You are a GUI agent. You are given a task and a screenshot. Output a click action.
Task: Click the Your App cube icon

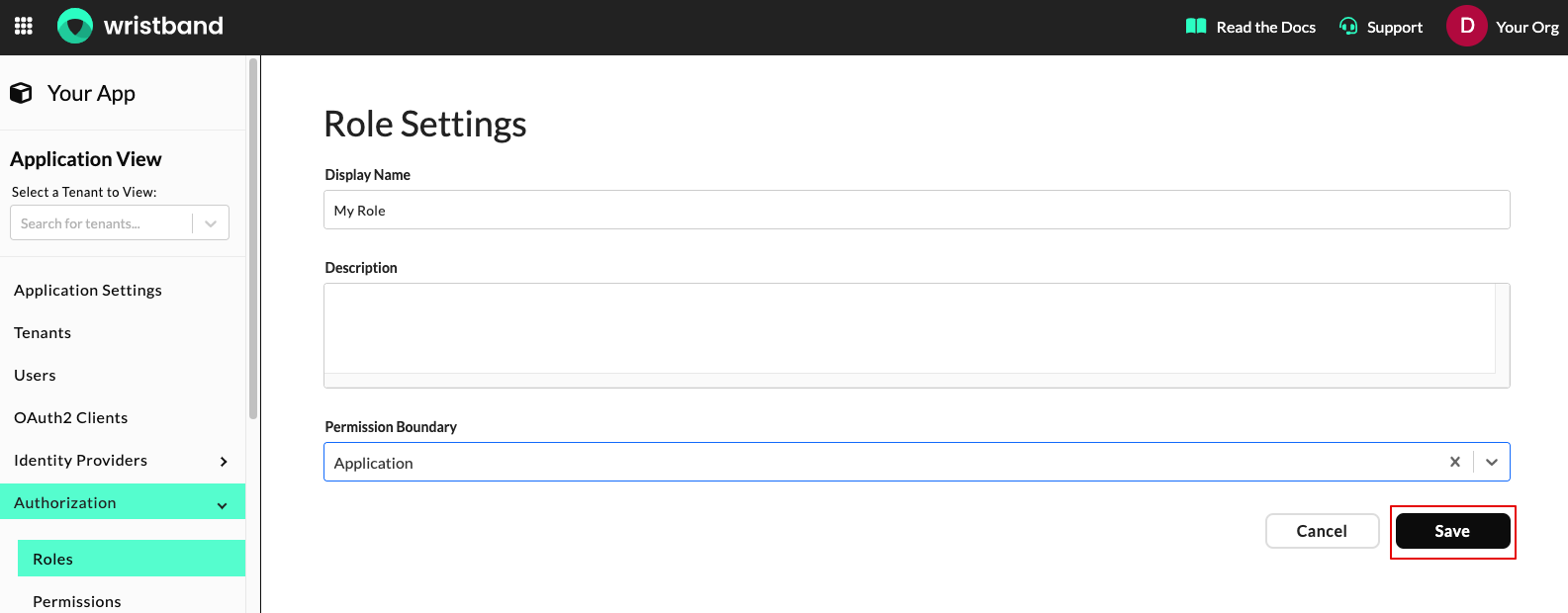pyautogui.click(x=21, y=93)
